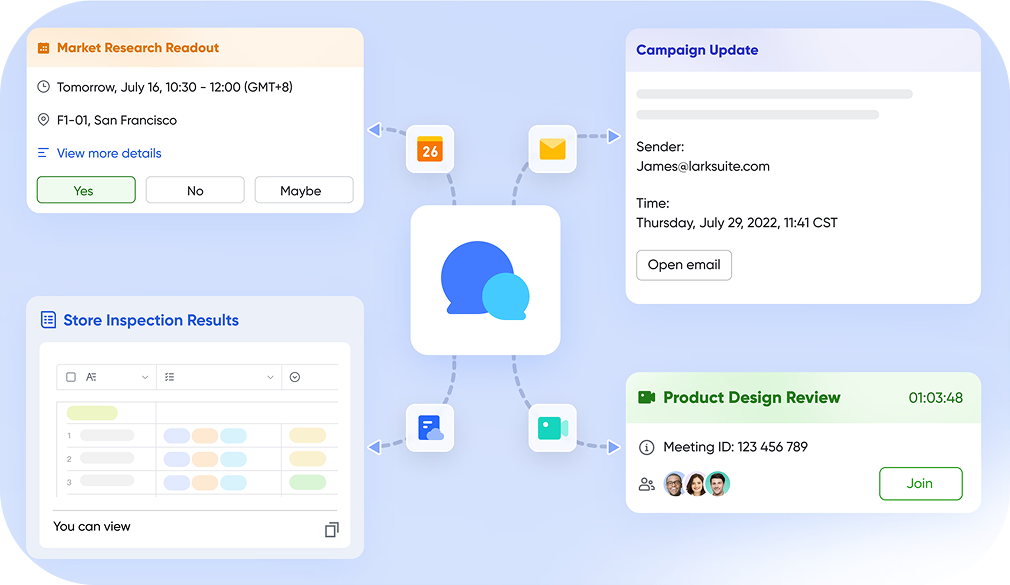Open the yellow mail envelope icon
The image size is (1010, 585).
pyautogui.click(x=552, y=149)
